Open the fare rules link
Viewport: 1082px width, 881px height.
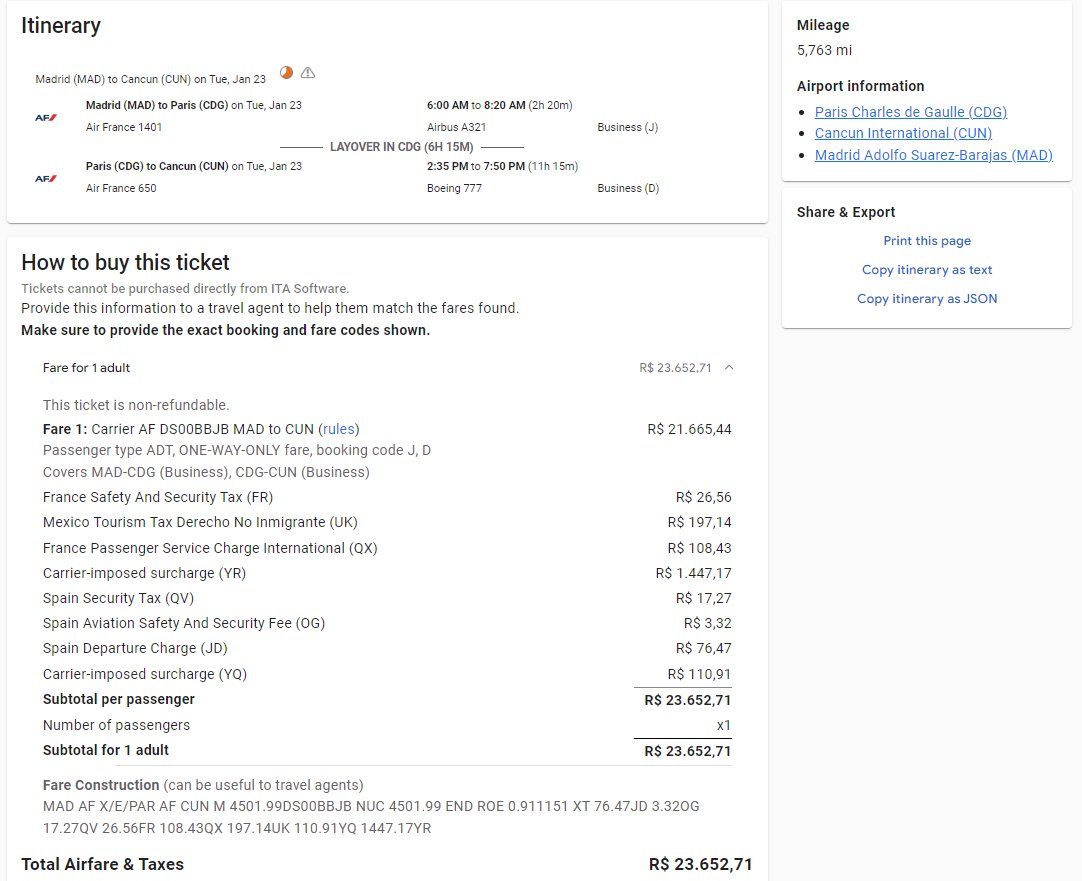coord(339,429)
